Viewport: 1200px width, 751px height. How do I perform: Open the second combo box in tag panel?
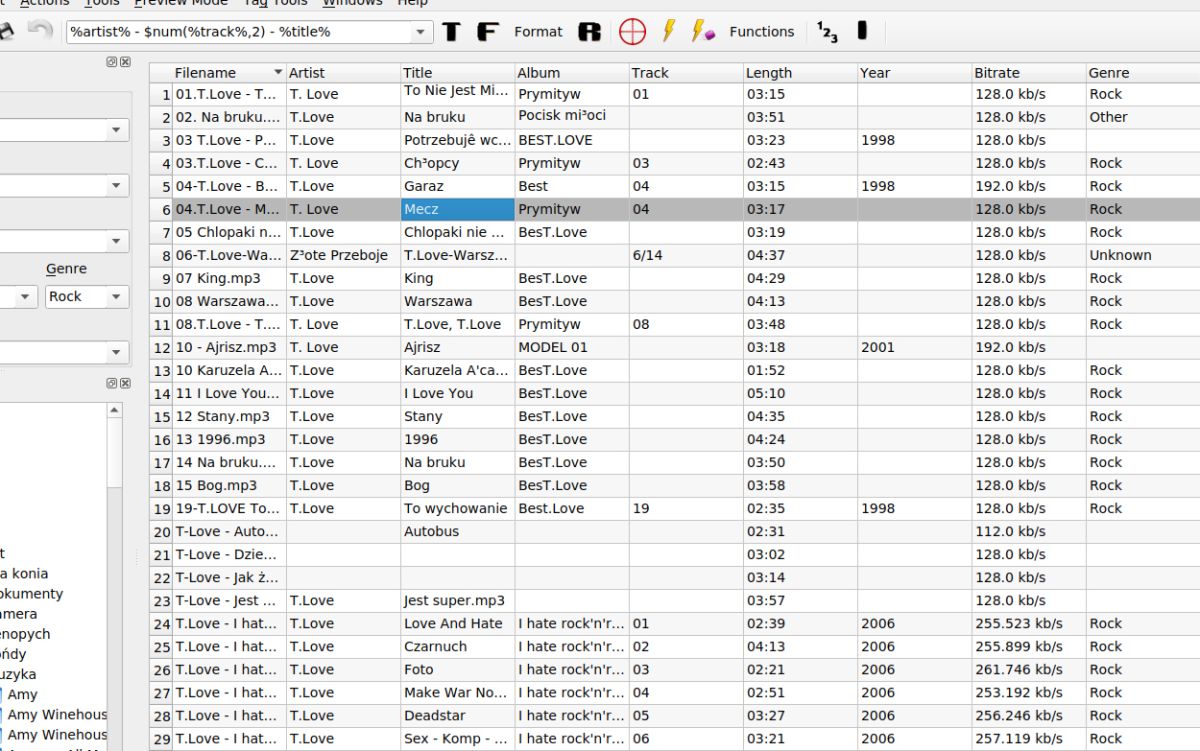116,186
